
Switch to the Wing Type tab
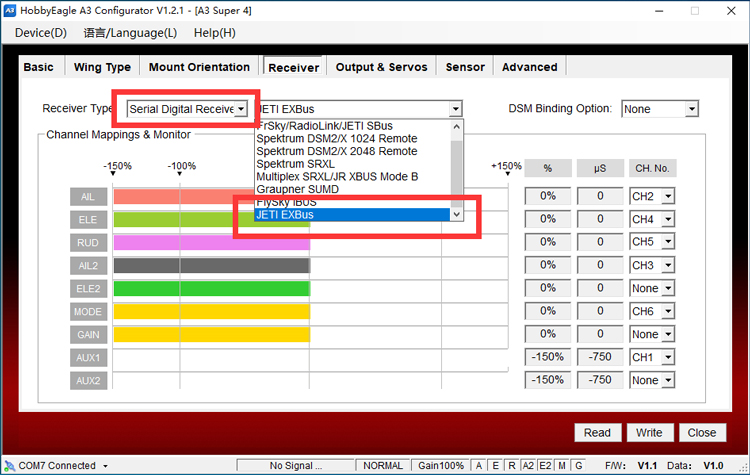(x=102, y=67)
